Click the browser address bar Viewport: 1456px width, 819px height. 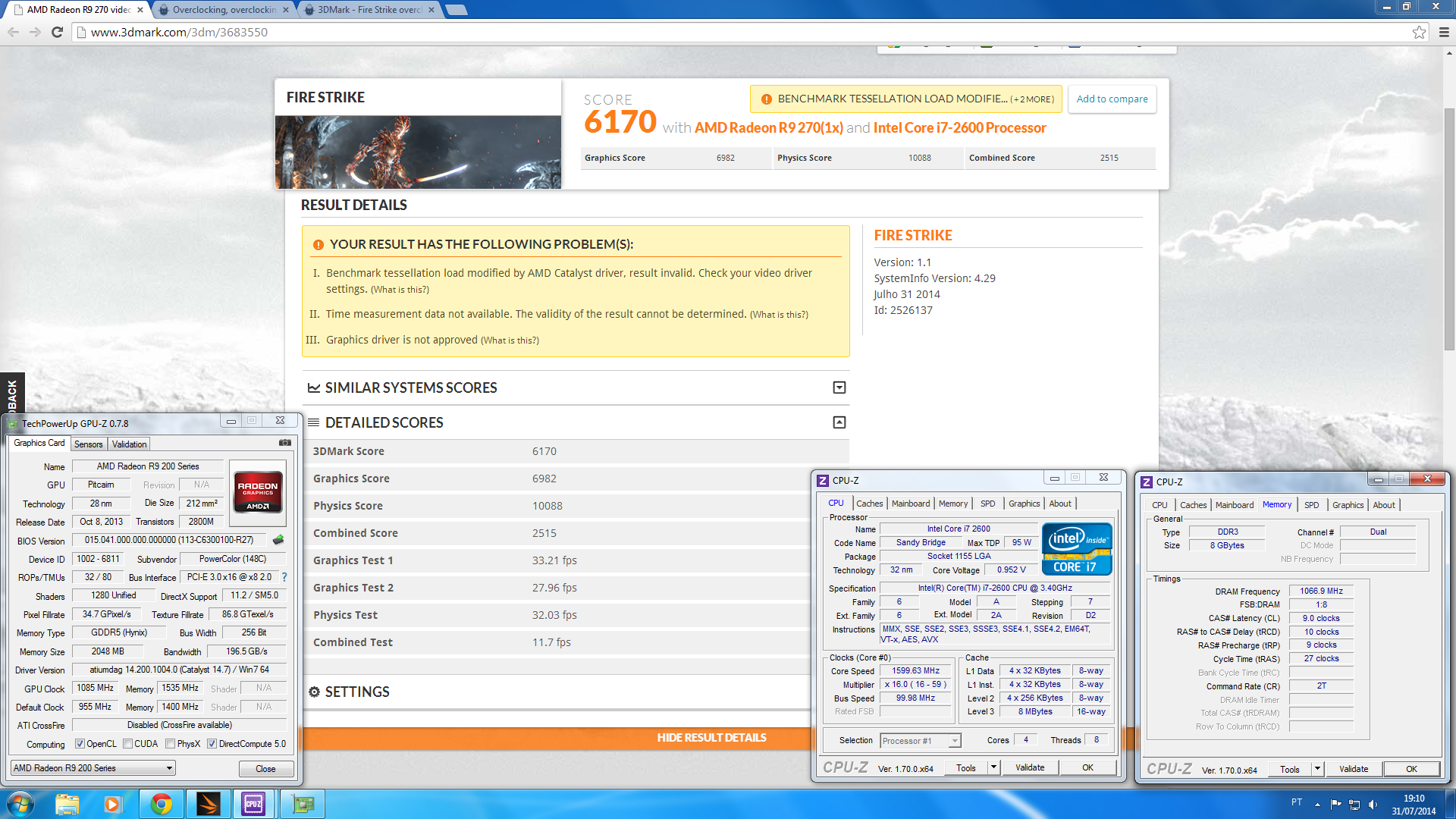[743, 32]
